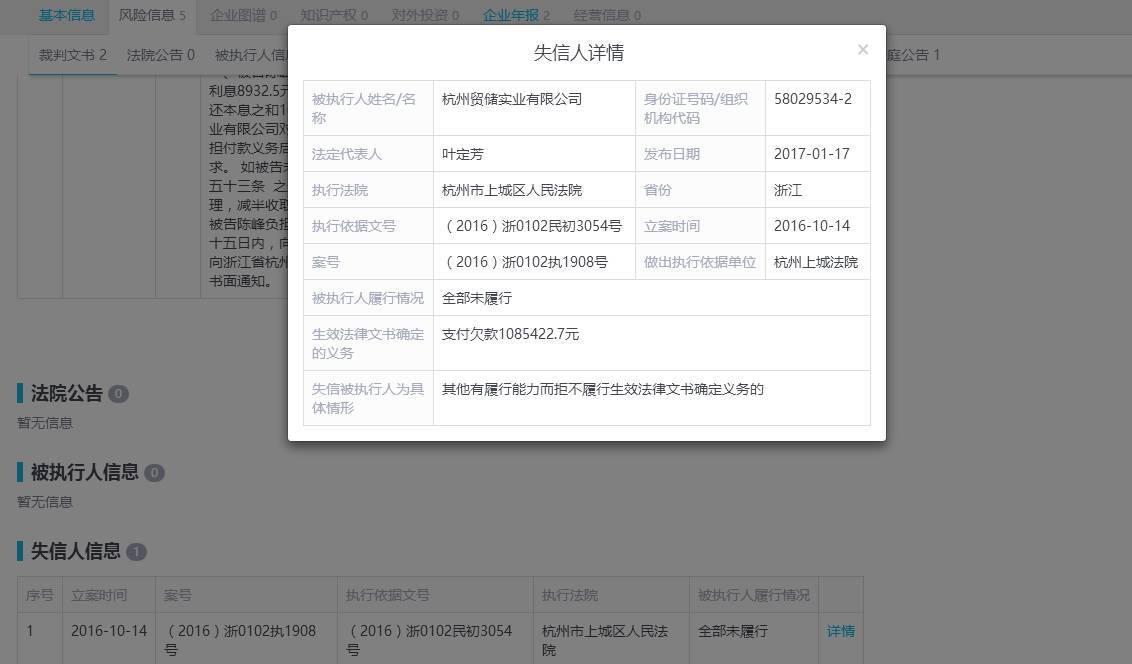Viewport: 1132px width, 664px height.
Task: Open the 对外投资 tab
Action: click(425, 15)
